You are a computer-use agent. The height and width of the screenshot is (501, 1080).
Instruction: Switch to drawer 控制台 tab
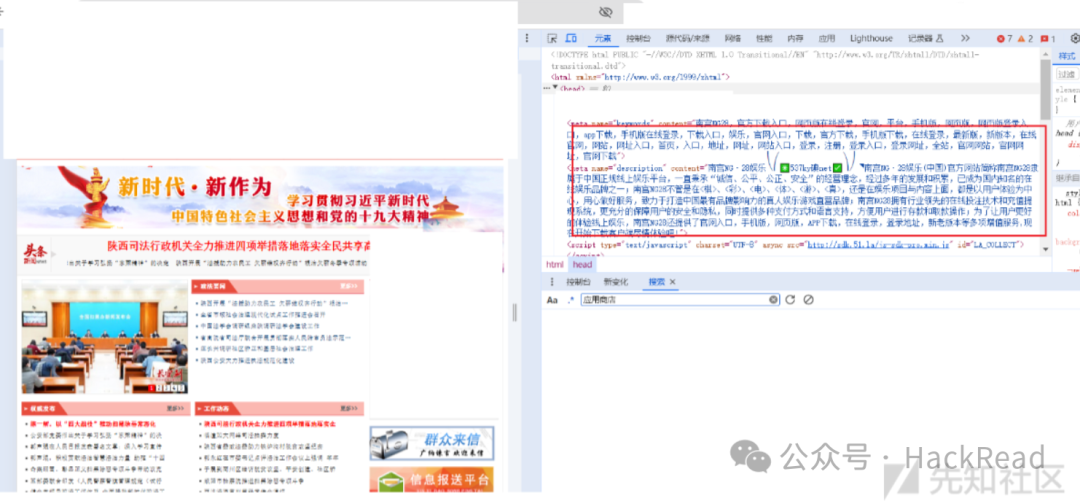tap(579, 282)
